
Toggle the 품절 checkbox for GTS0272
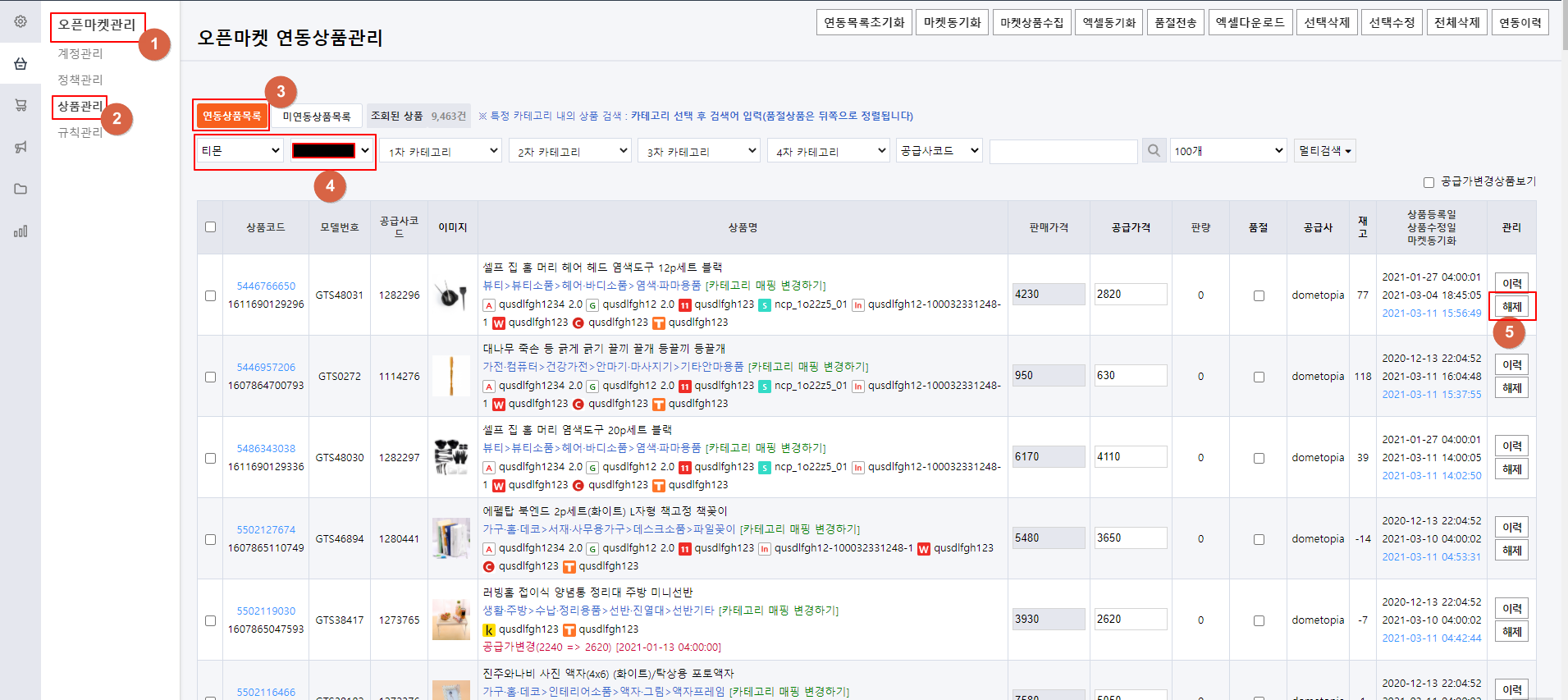[1259, 377]
